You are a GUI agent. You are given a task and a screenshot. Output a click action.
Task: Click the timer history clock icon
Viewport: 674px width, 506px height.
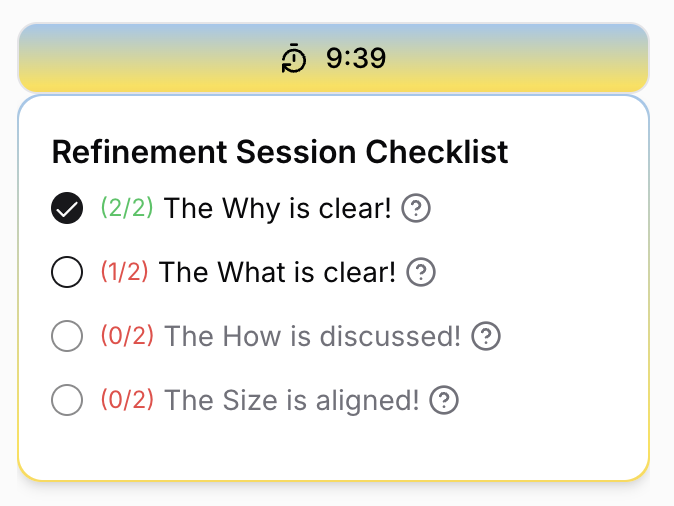pyautogui.click(x=294, y=59)
